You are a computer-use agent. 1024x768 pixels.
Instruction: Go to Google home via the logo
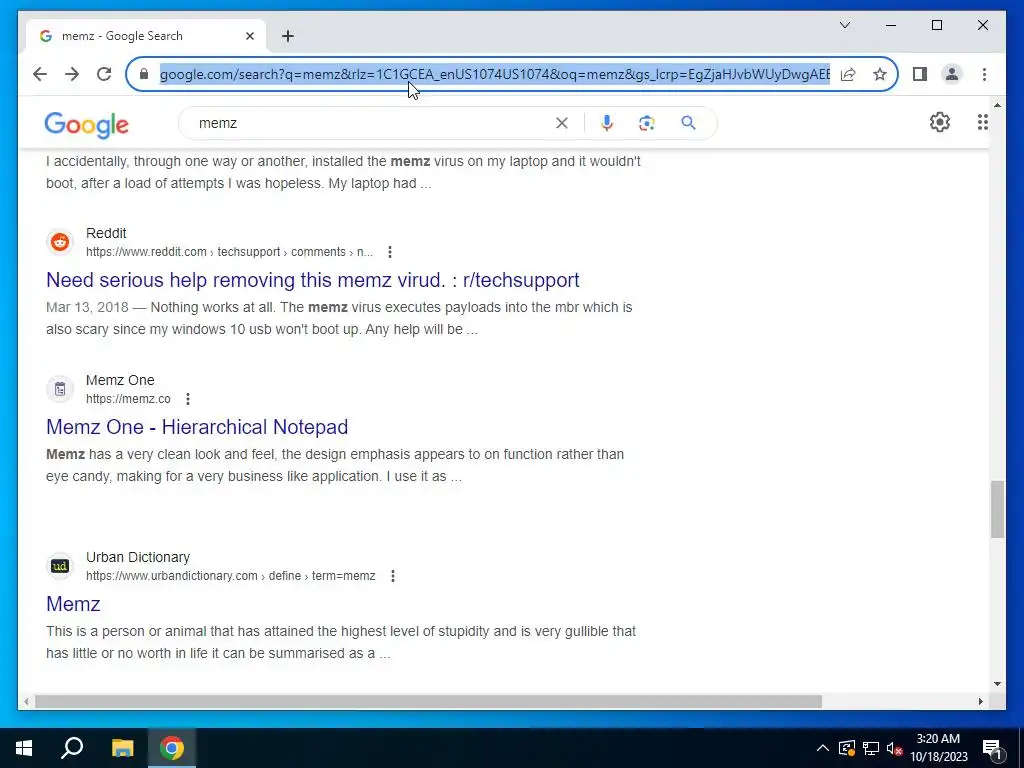(x=86, y=124)
